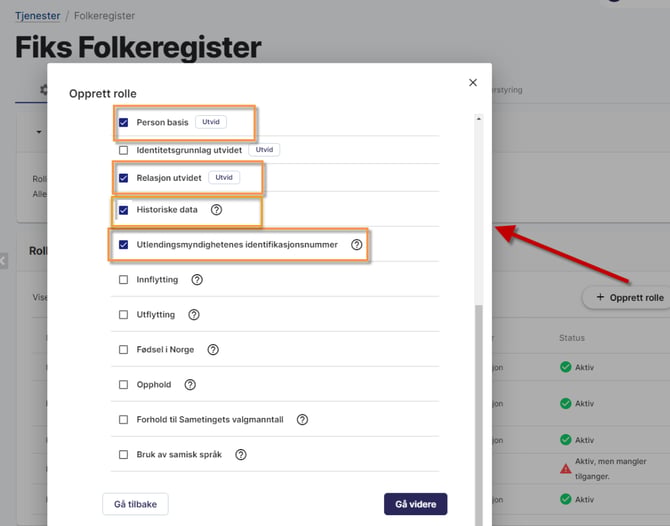Image resolution: width=670 pixels, height=526 pixels.
Task: Show help icon for Bruk av samisk språk
Action: pos(241,455)
